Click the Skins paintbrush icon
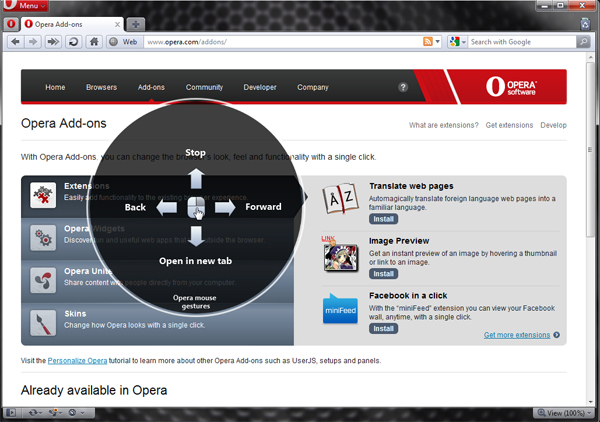The width and height of the screenshot is (600, 422). [43, 323]
